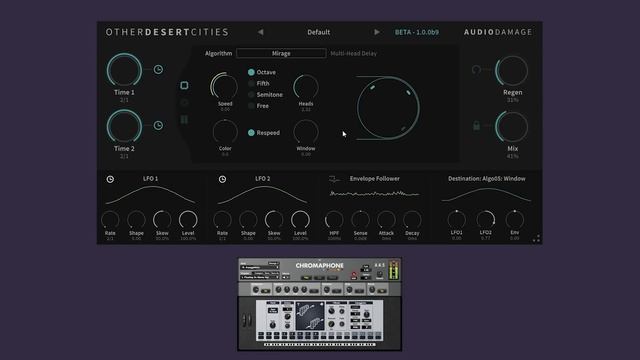Click the AUDIODAMAGE logo
Screen dimensions: 640x360
(x=498, y=32)
